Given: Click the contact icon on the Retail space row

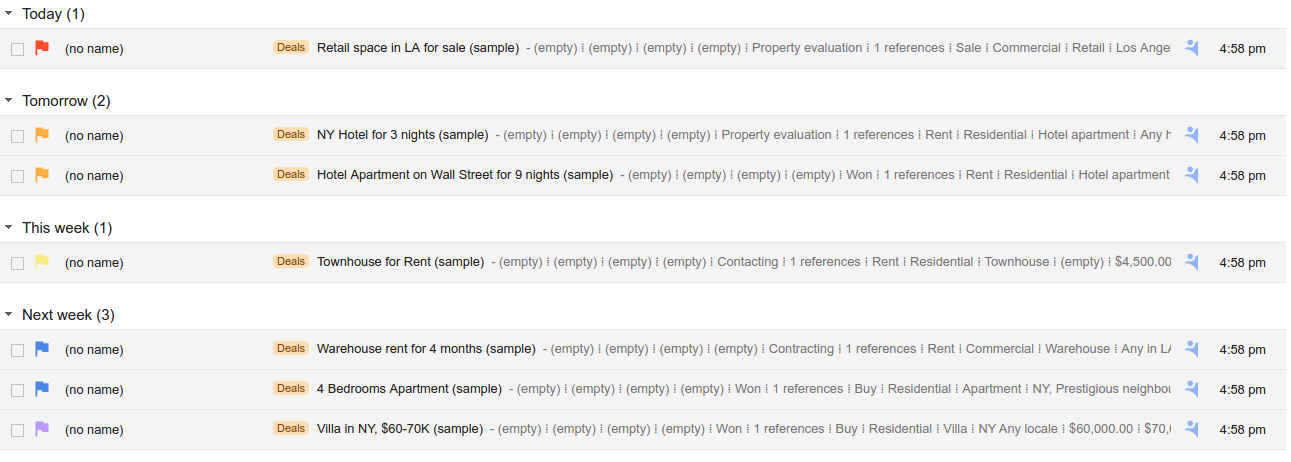Looking at the screenshot, I should pyautogui.click(x=1191, y=48).
